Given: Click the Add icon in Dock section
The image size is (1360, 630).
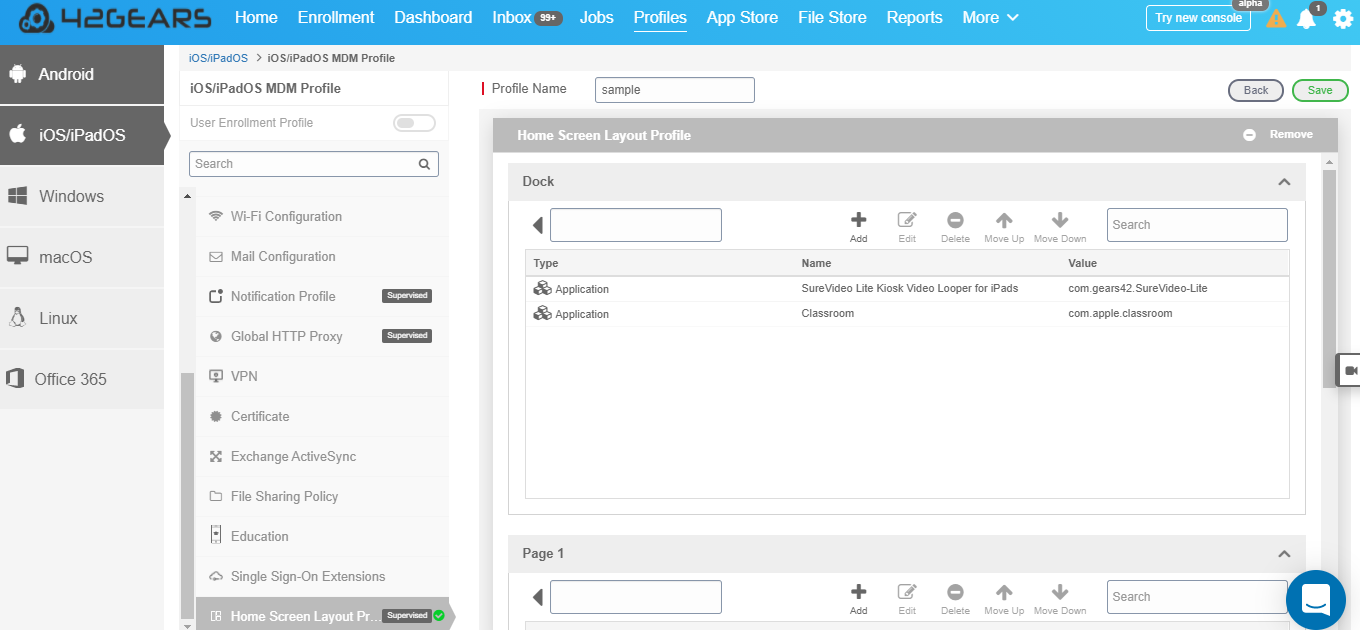Looking at the screenshot, I should (858, 220).
